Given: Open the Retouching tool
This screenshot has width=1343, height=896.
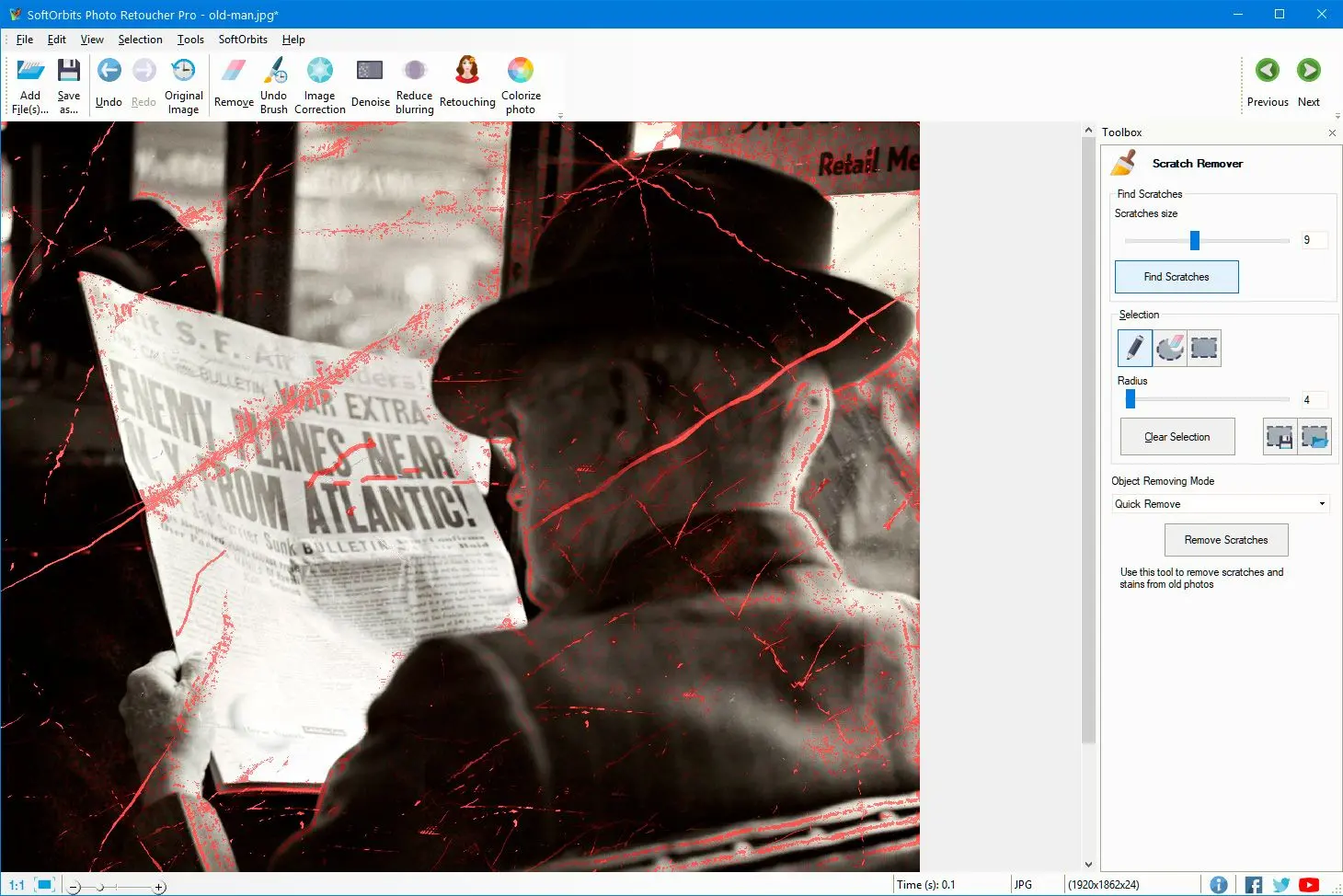Looking at the screenshot, I should [467, 72].
